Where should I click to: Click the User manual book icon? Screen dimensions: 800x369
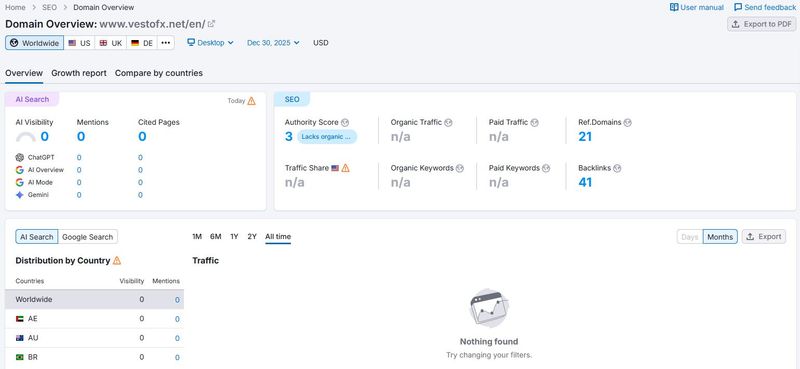click(x=674, y=7)
